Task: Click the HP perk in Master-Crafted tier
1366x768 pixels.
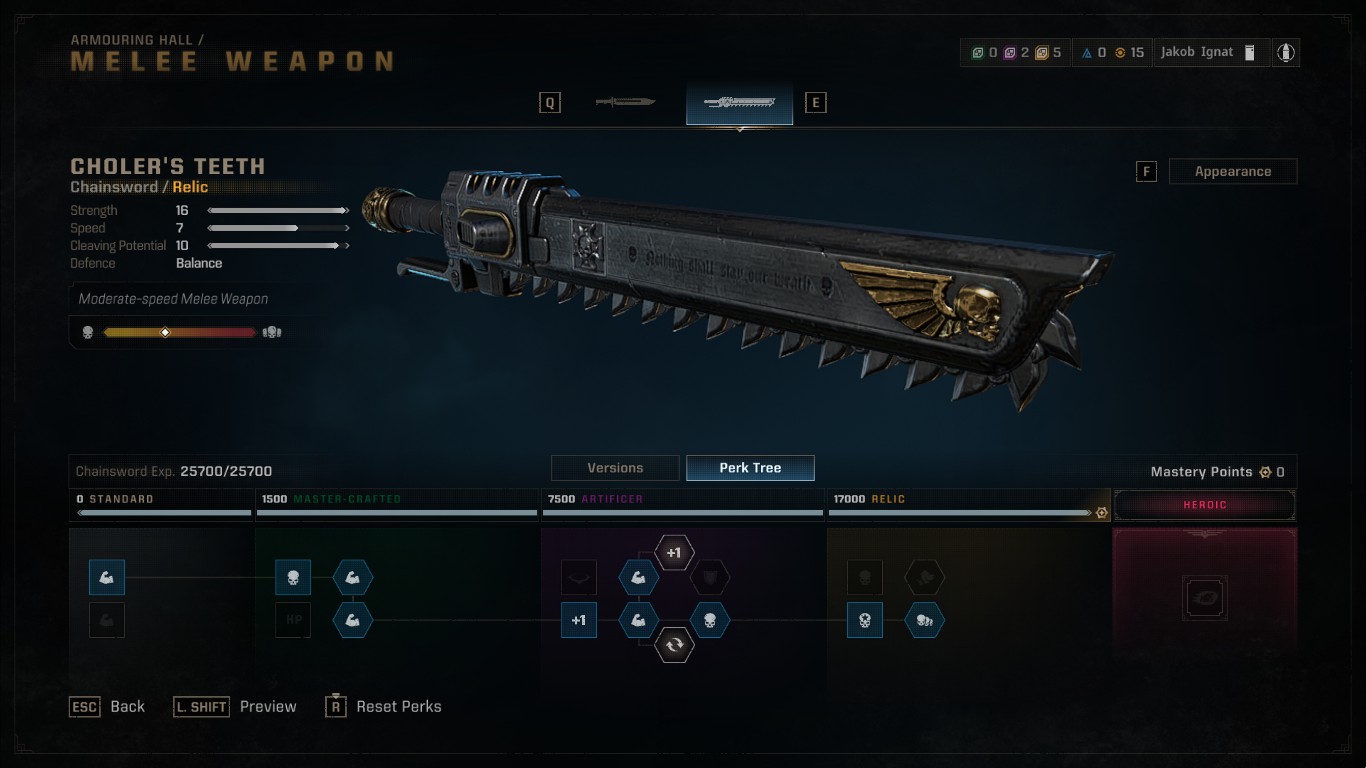Action: tap(293, 620)
